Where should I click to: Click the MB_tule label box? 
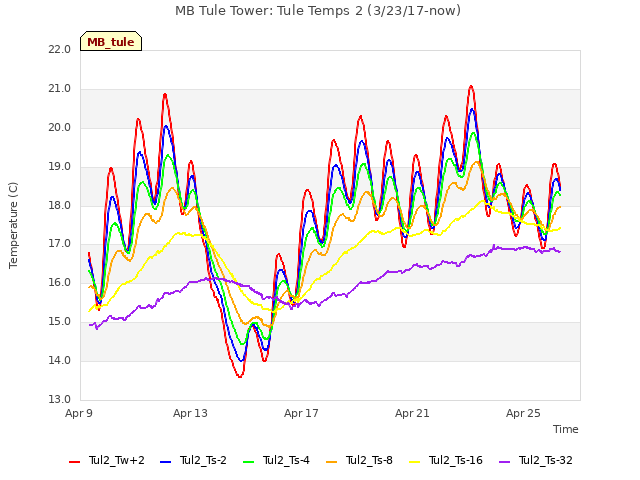pos(111,41)
